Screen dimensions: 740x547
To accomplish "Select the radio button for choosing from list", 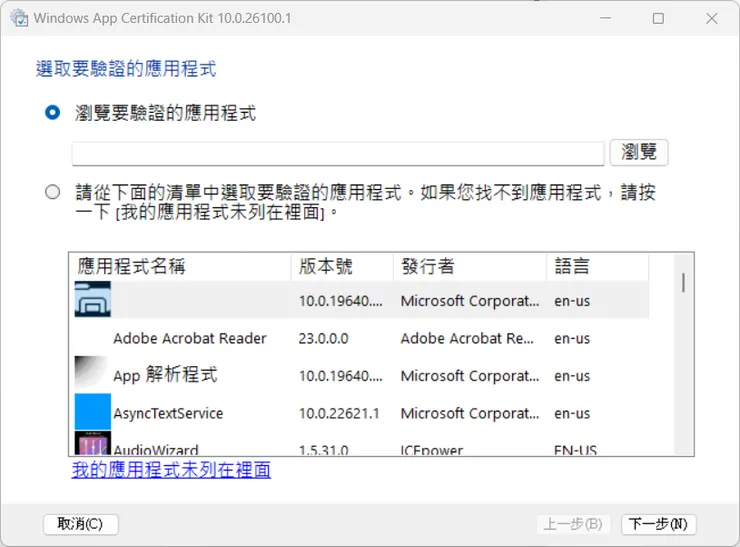I will 52,192.
